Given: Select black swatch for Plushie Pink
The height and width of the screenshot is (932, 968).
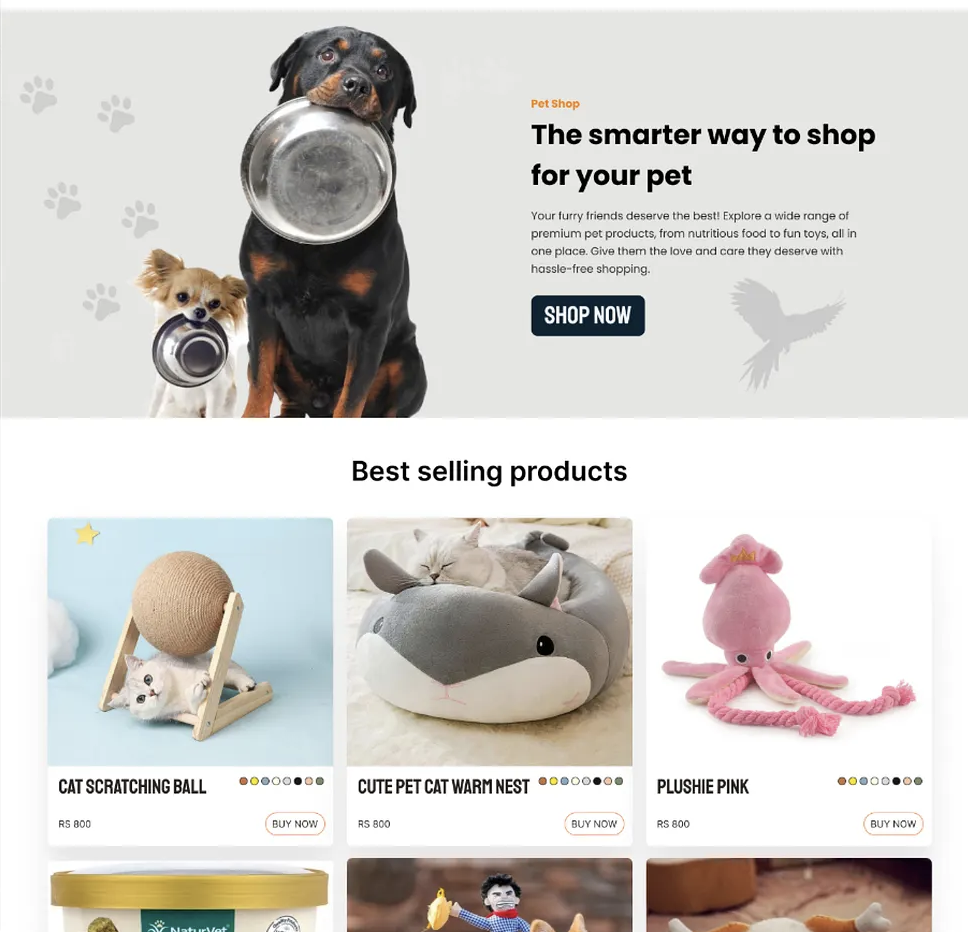Looking at the screenshot, I should pyautogui.click(x=896, y=781).
